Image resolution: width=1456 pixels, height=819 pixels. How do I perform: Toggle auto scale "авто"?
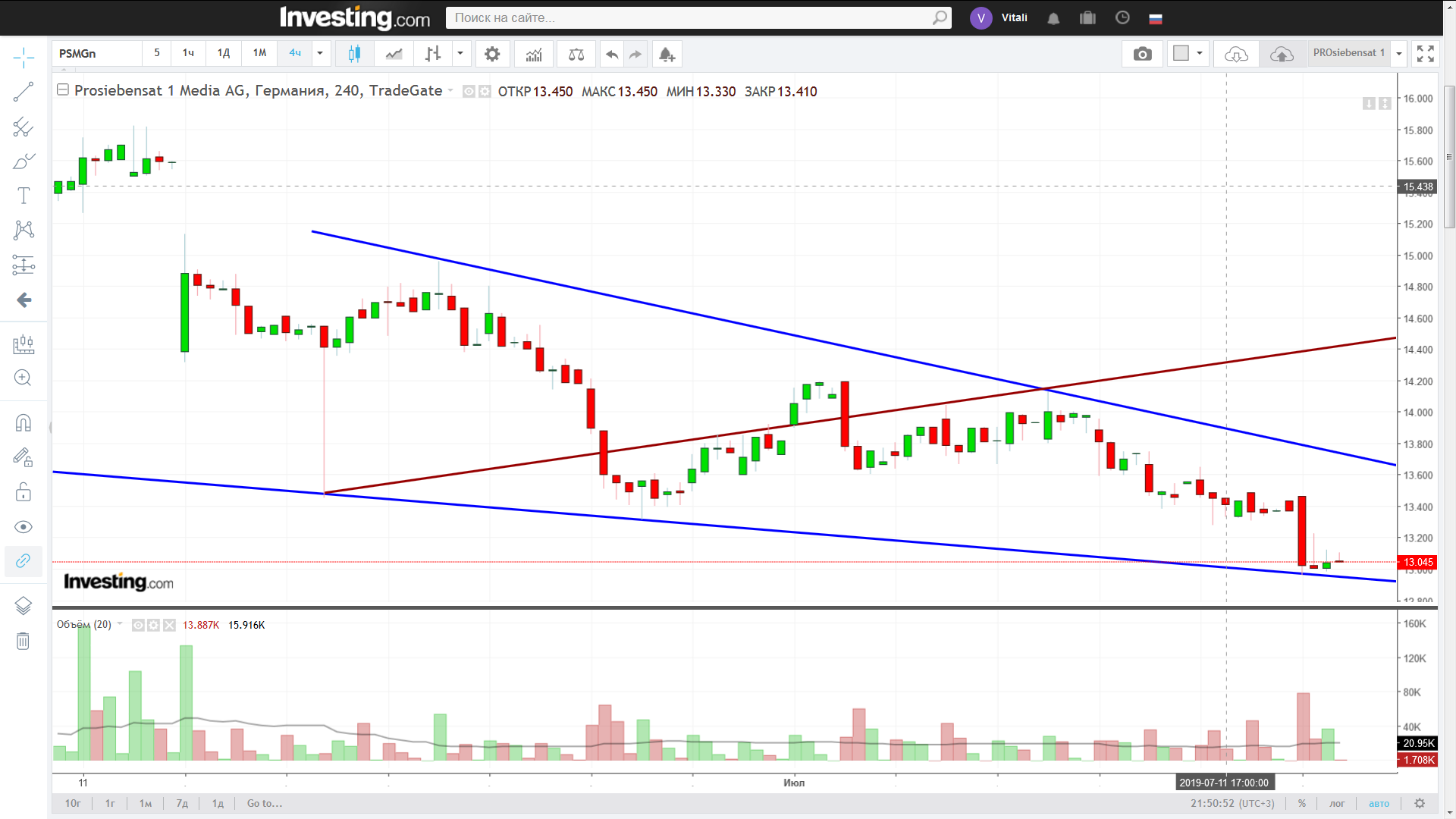click(1379, 803)
